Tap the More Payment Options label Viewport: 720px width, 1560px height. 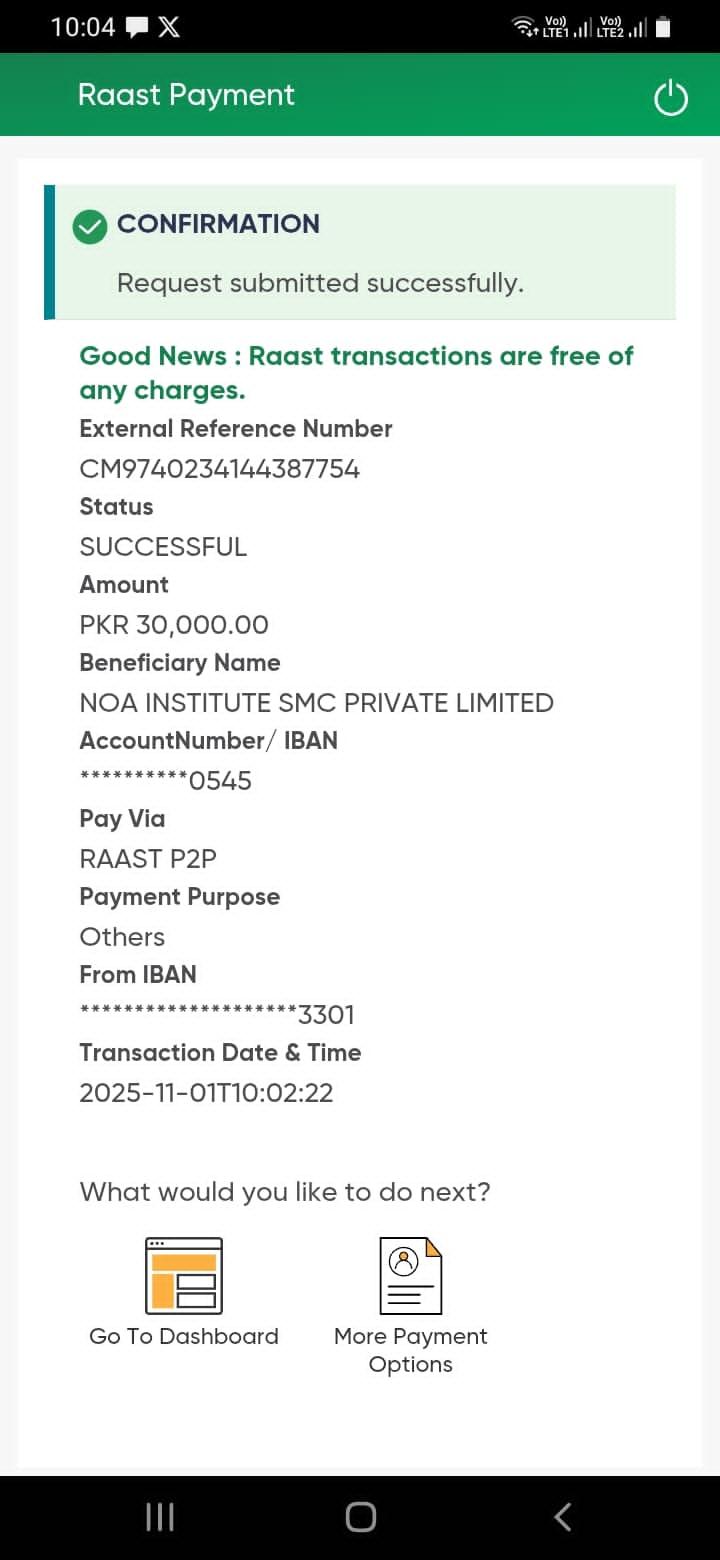[410, 1350]
